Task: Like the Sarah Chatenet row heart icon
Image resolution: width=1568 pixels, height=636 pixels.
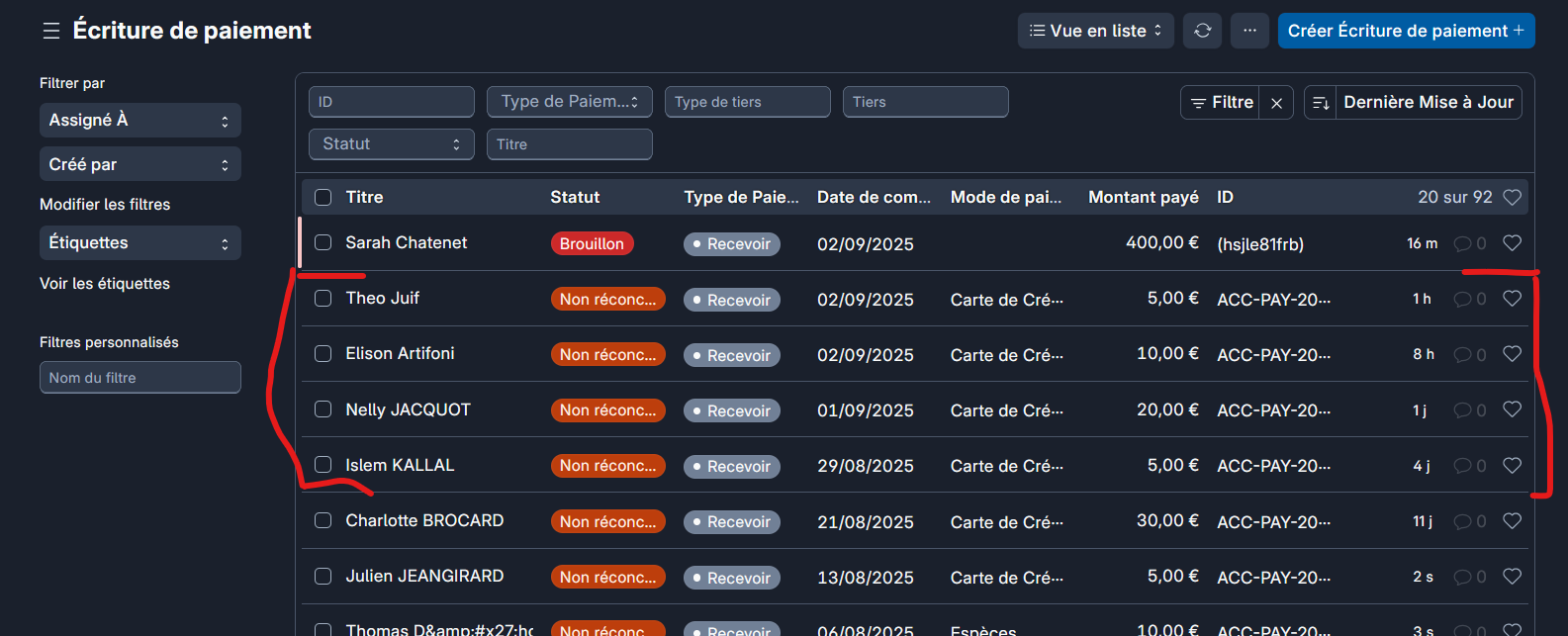Action: pos(1512,243)
